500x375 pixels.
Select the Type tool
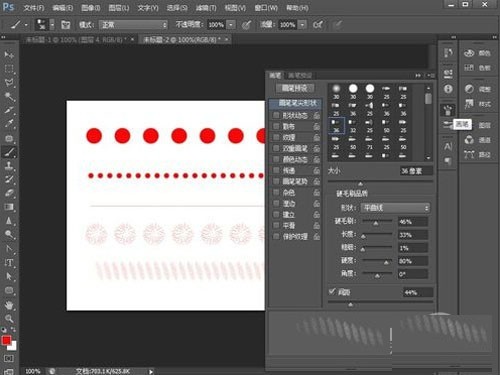pyautogui.click(x=9, y=262)
